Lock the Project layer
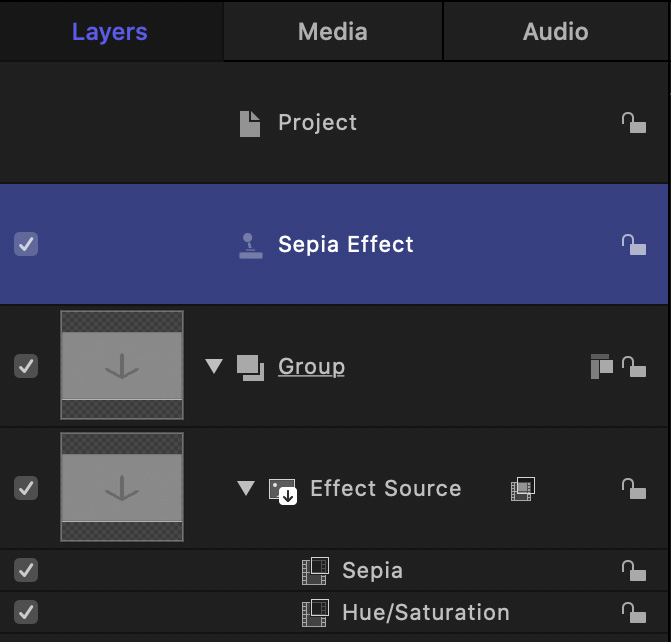The height and width of the screenshot is (642, 671). coord(633,123)
